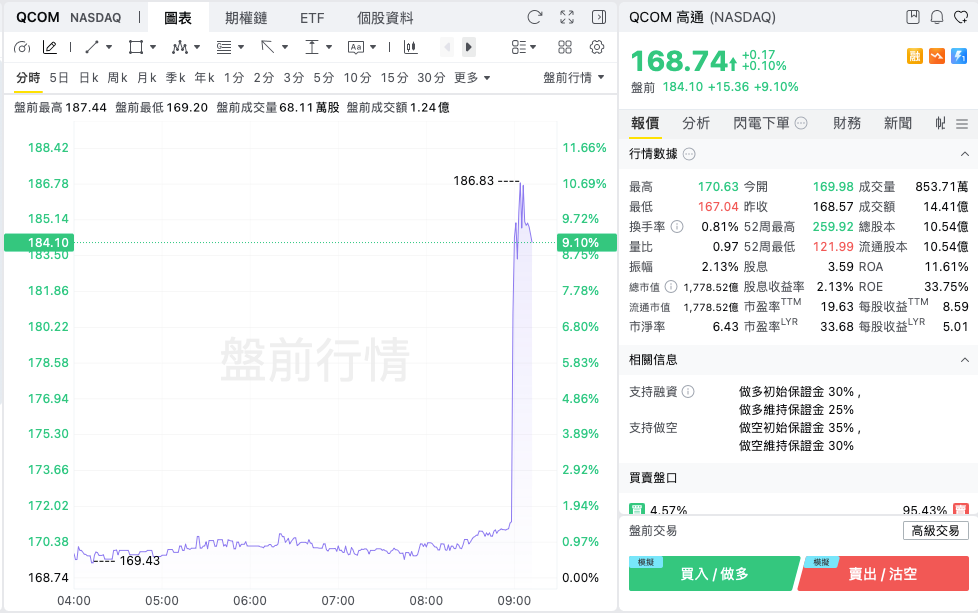The height and width of the screenshot is (613, 978).
Task: Open the 盤前行情 session dropdown
Action: tap(574, 78)
